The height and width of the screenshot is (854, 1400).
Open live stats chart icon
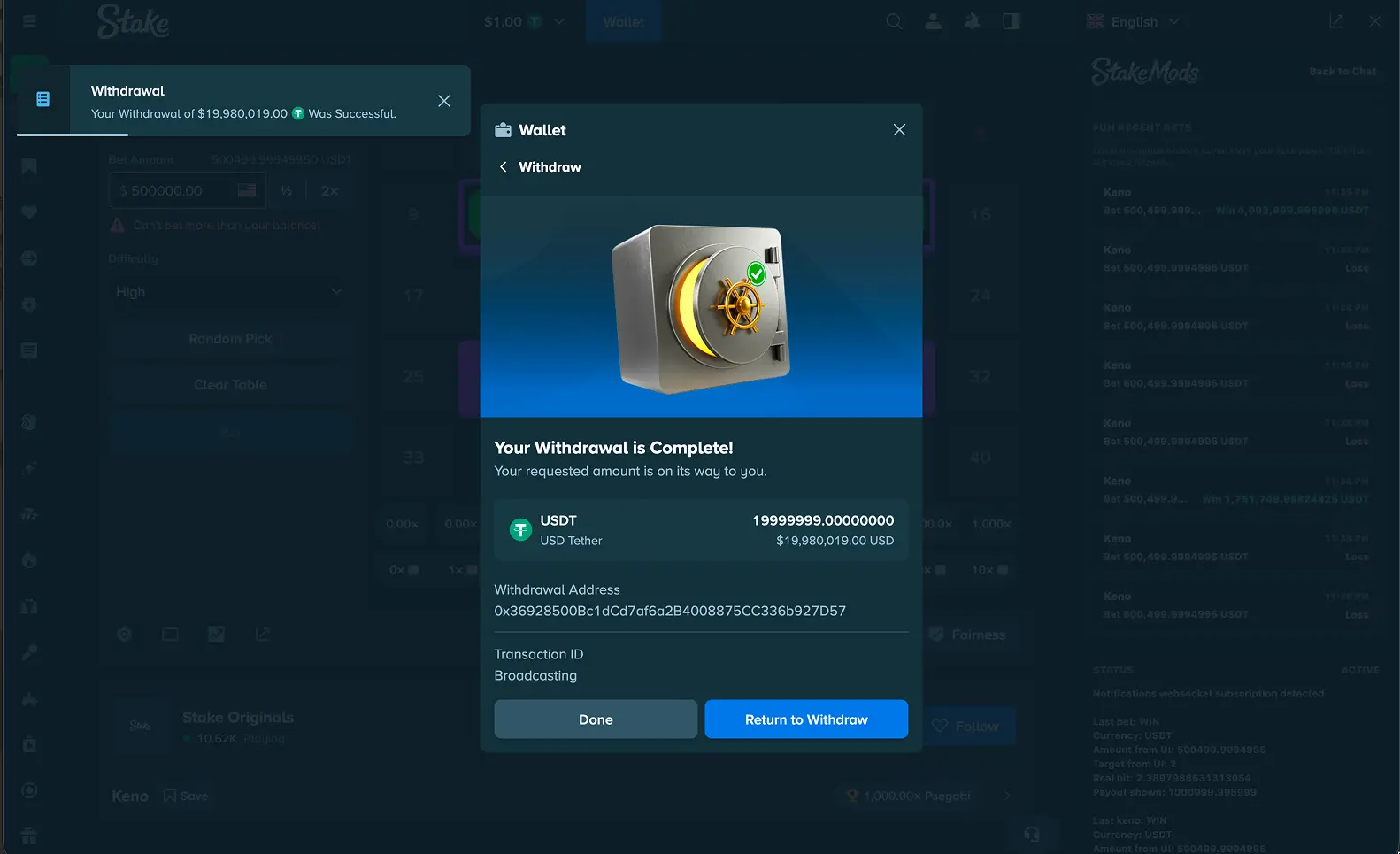(216, 635)
